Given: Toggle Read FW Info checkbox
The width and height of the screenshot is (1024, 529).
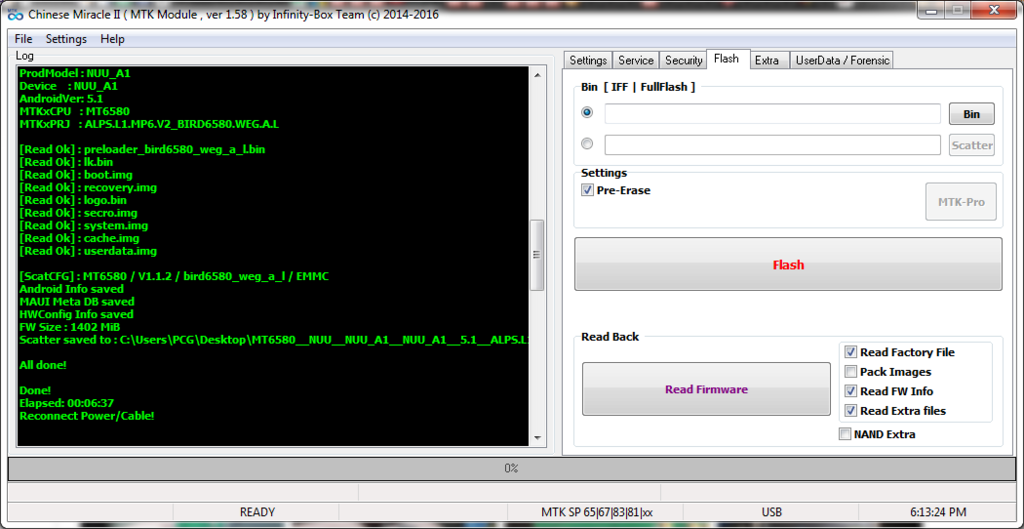Looking at the screenshot, I should [x=850, y=391].
